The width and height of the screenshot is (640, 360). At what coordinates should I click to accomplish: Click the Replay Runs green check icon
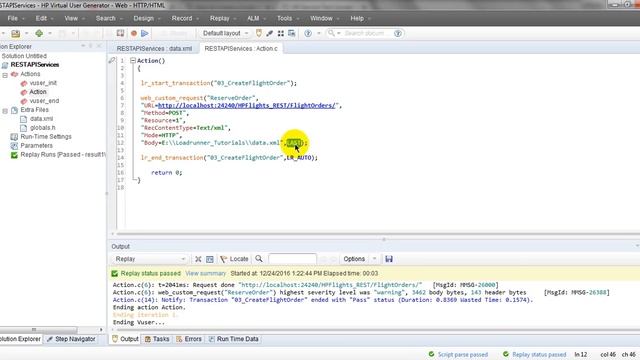pyautogui.click(x=14, y=155)
